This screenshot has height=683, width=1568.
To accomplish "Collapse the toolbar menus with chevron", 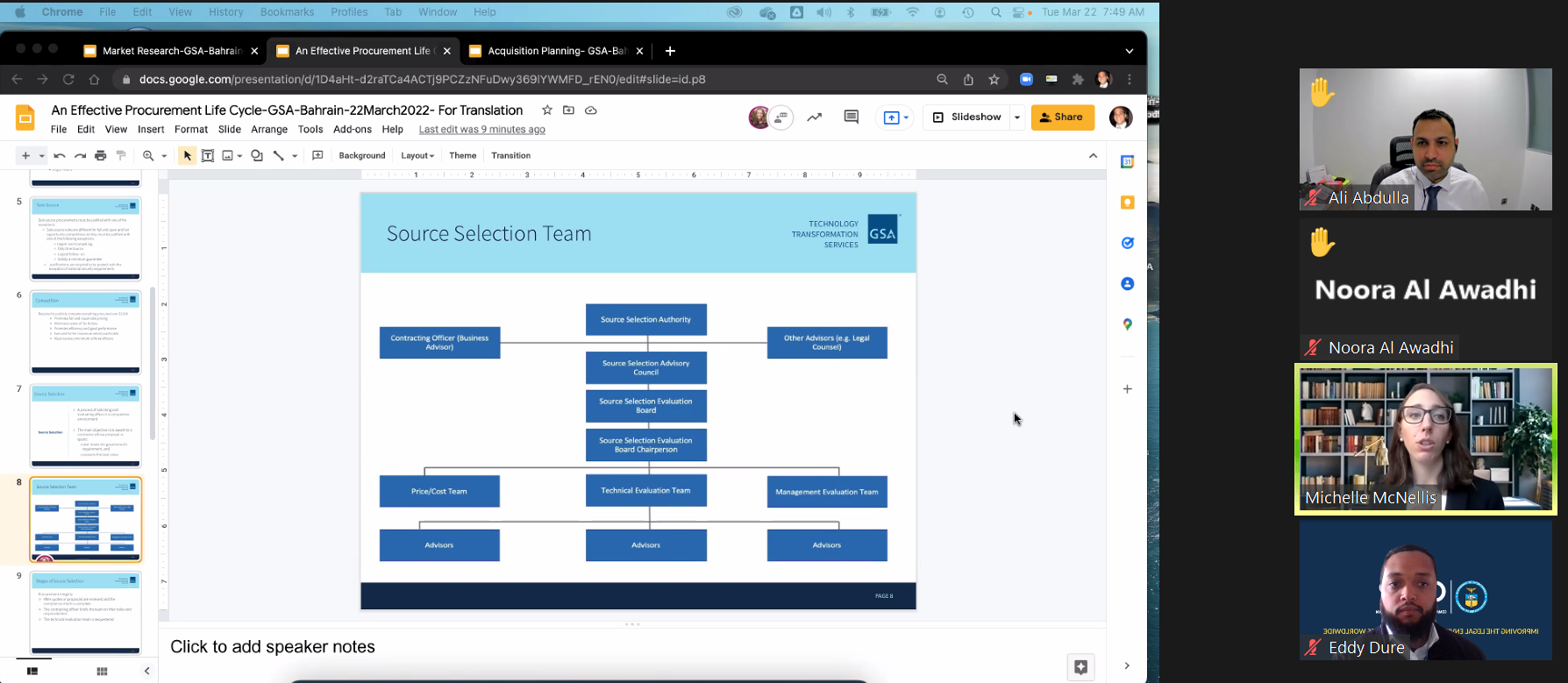I will click(1093, 155).
